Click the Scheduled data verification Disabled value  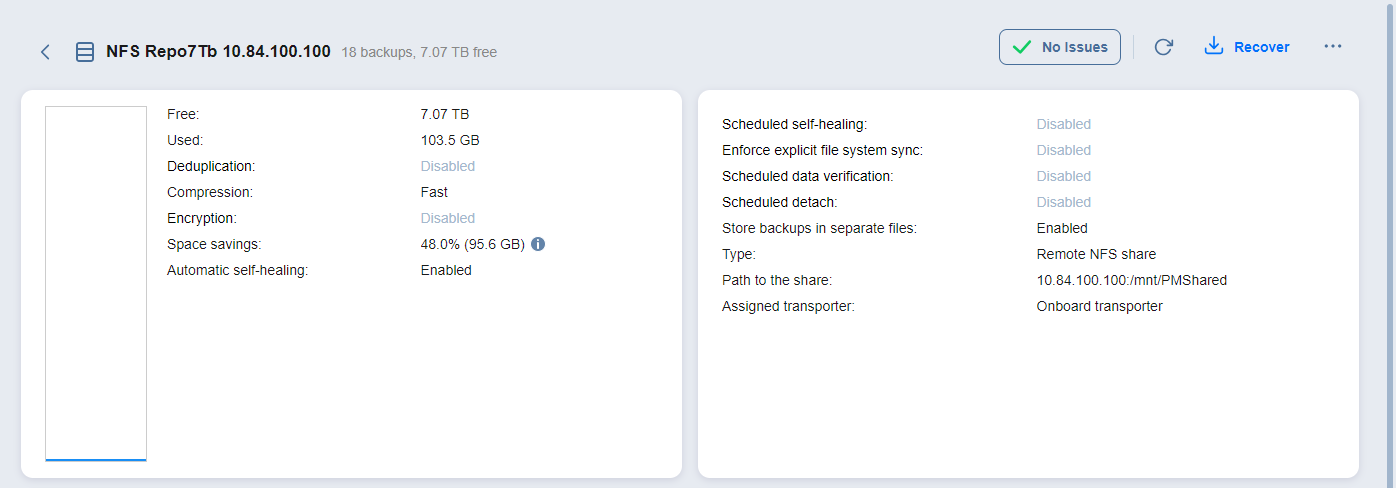pyautogui.click(x=1063, y=176)
